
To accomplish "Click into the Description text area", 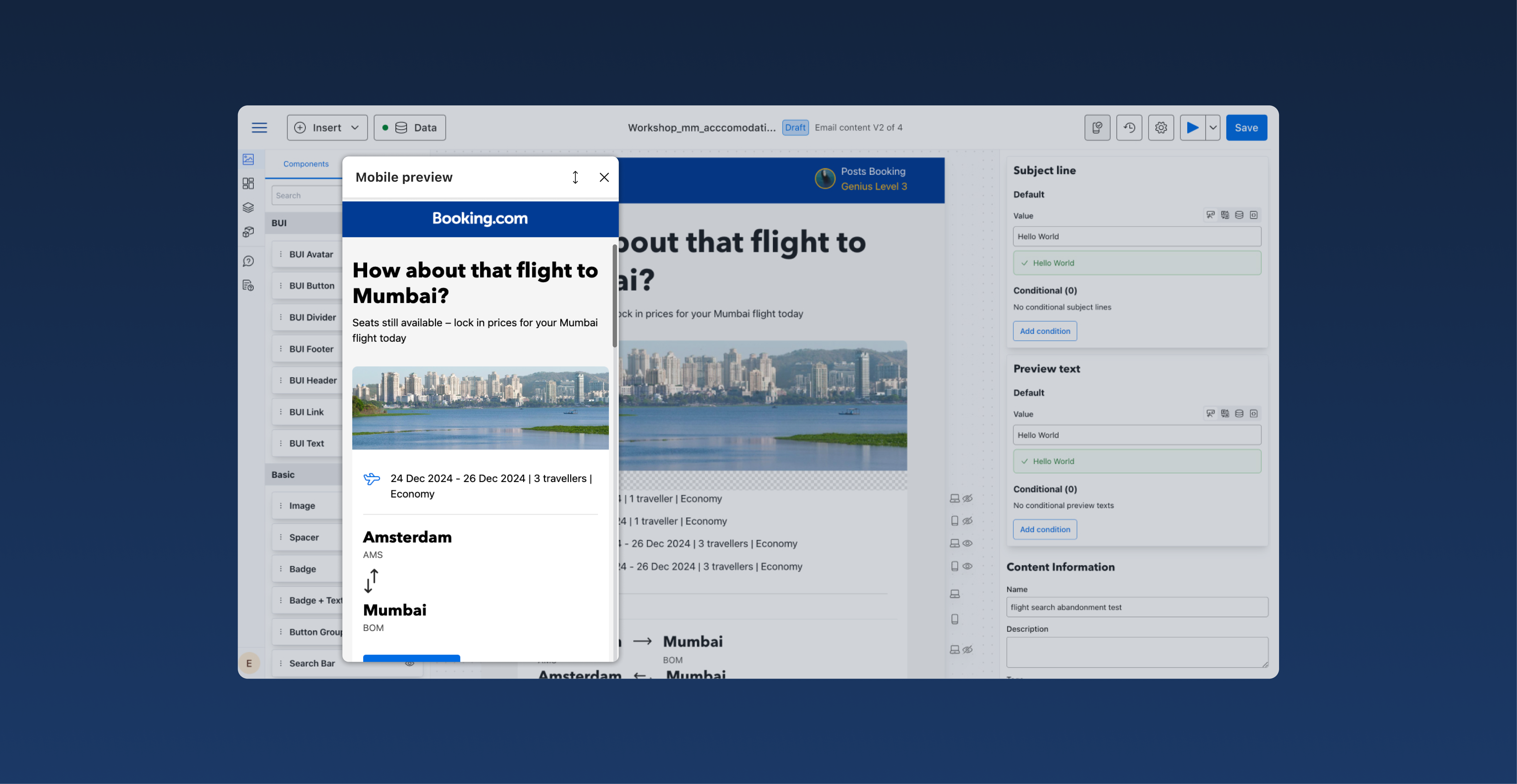I will pyautogui.click(x=1137, y=652).
